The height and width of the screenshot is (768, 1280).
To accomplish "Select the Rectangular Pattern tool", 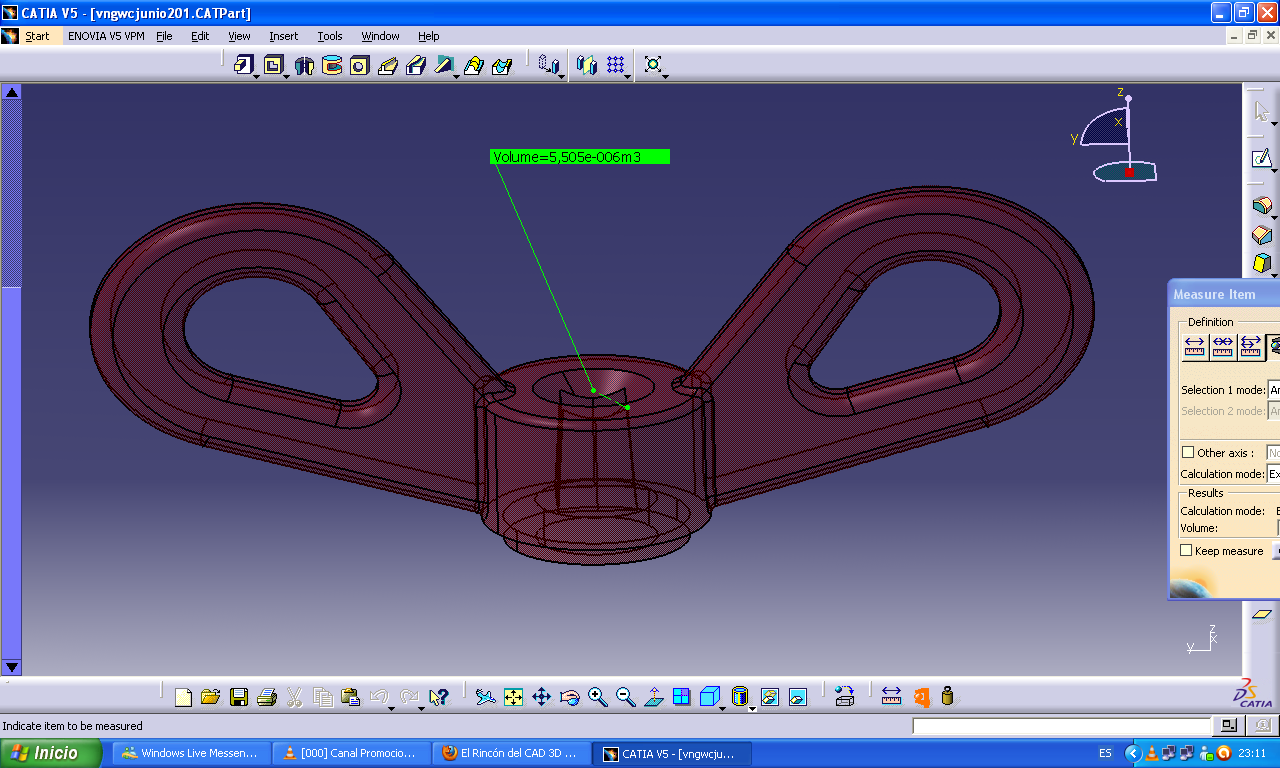I will 616,65.
